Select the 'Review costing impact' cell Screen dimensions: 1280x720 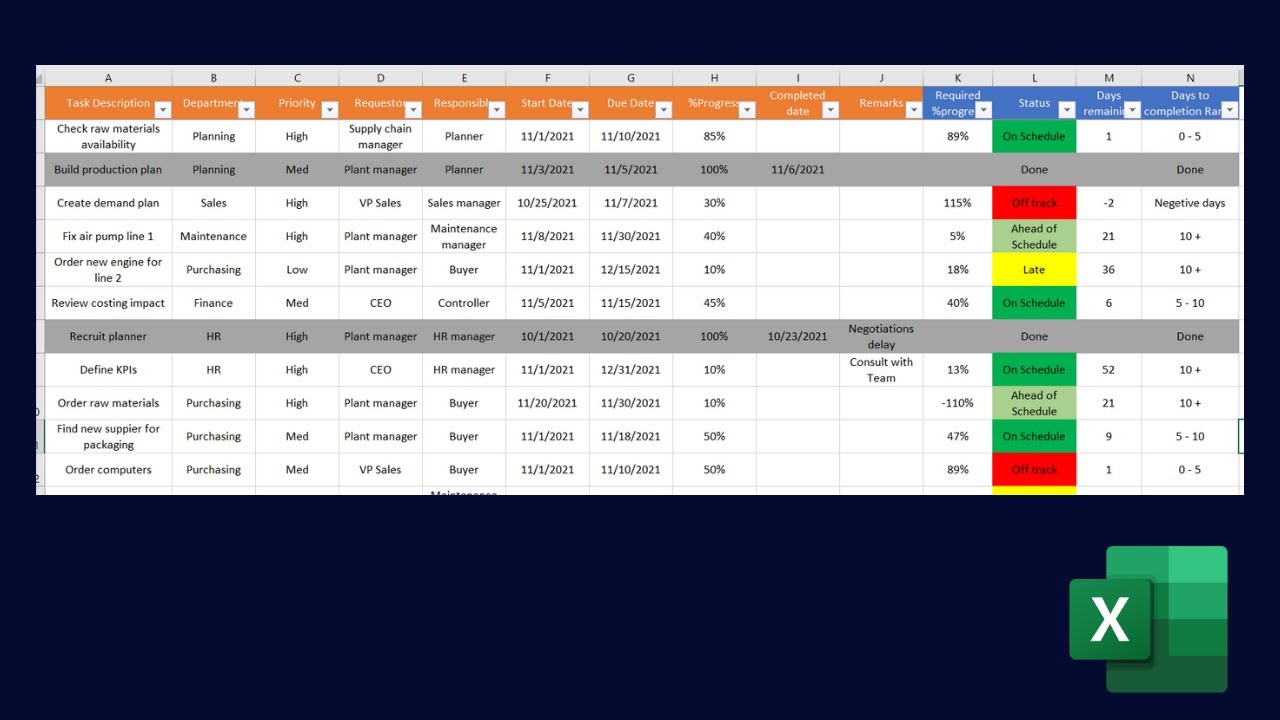click(x=108, y=303)
